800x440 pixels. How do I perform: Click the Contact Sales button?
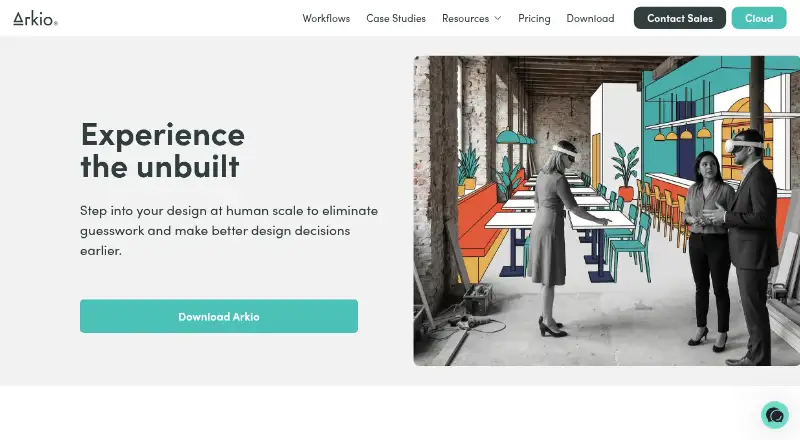point(680,18)
